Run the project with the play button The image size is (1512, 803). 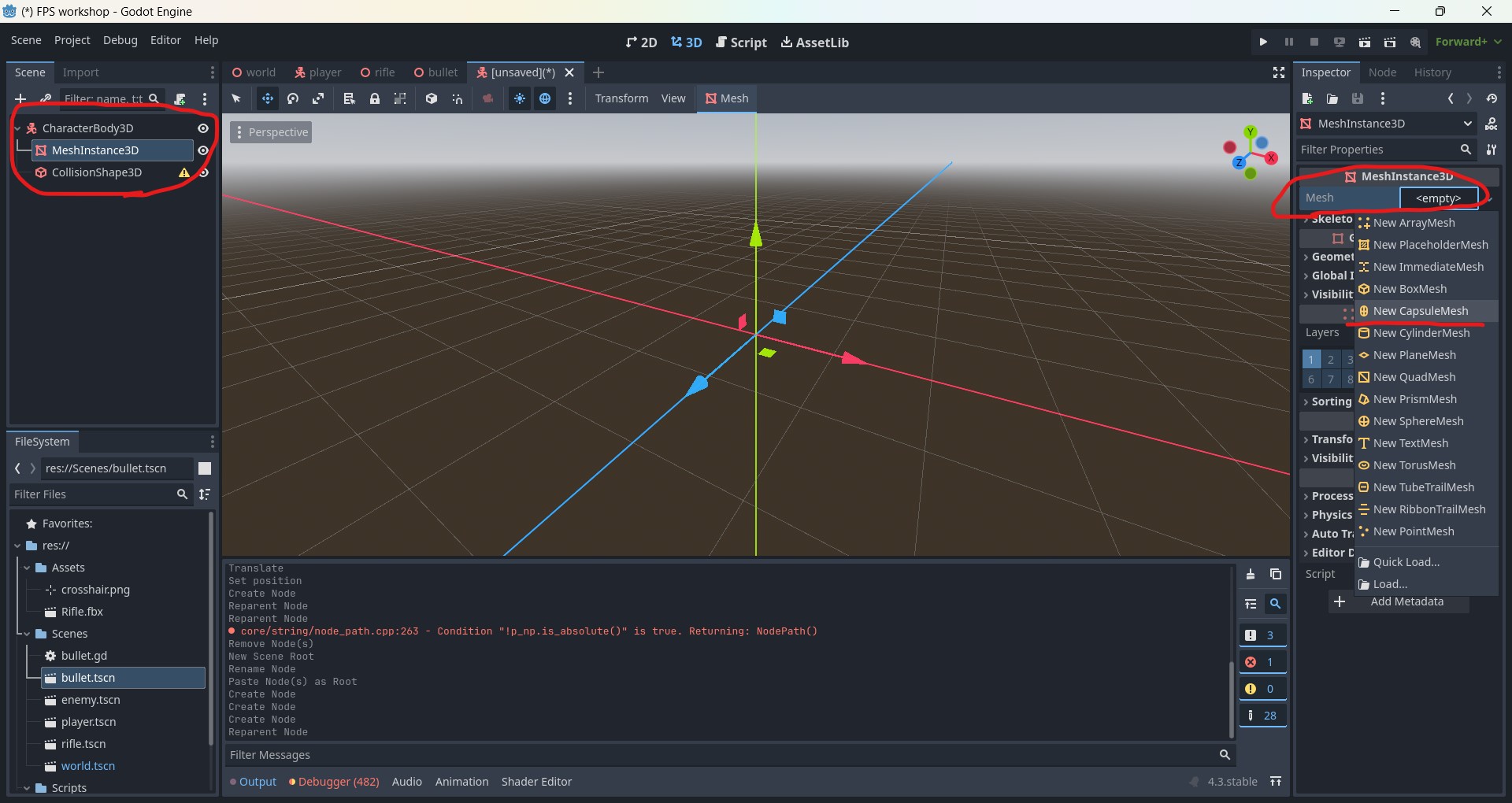(1263, 42)
